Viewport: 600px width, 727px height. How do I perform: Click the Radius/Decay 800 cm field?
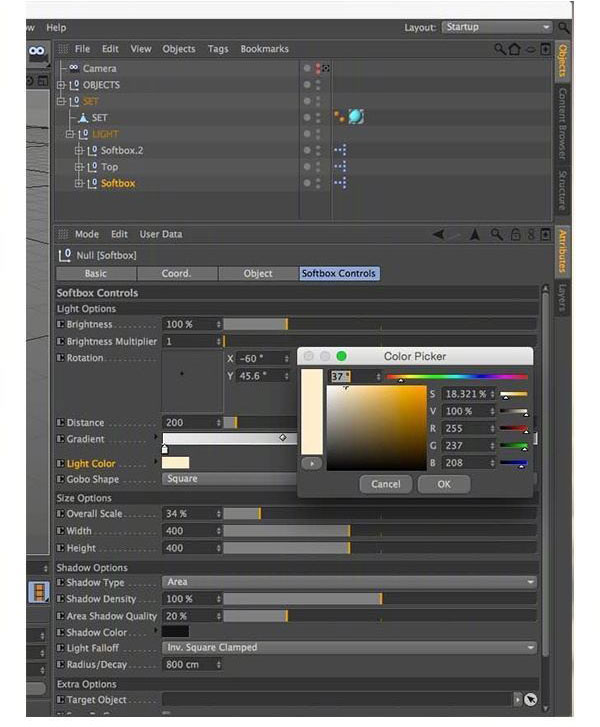[x=191, y=664]
